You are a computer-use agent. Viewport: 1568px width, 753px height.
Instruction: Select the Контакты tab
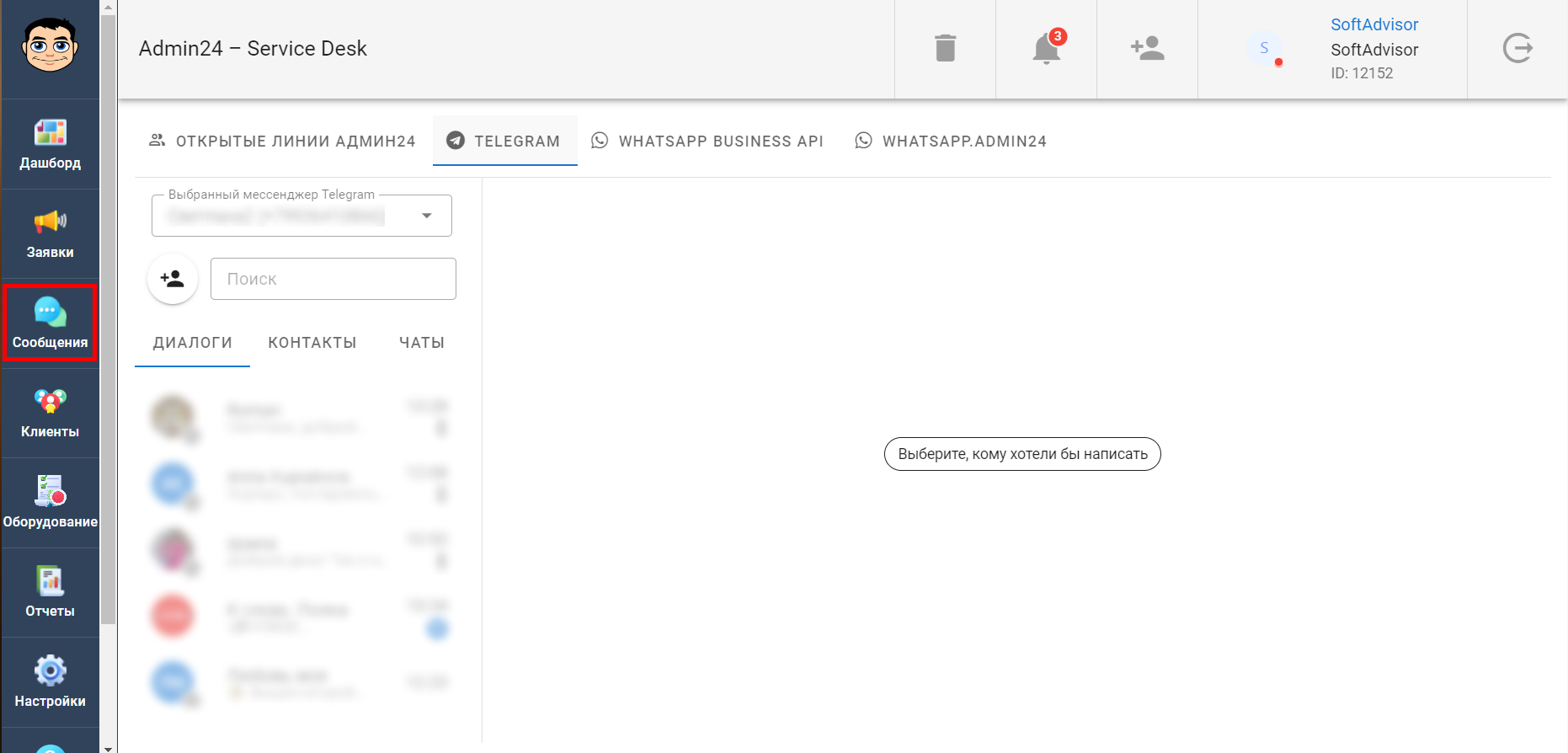pyautogui.click(x=312, y=343)
